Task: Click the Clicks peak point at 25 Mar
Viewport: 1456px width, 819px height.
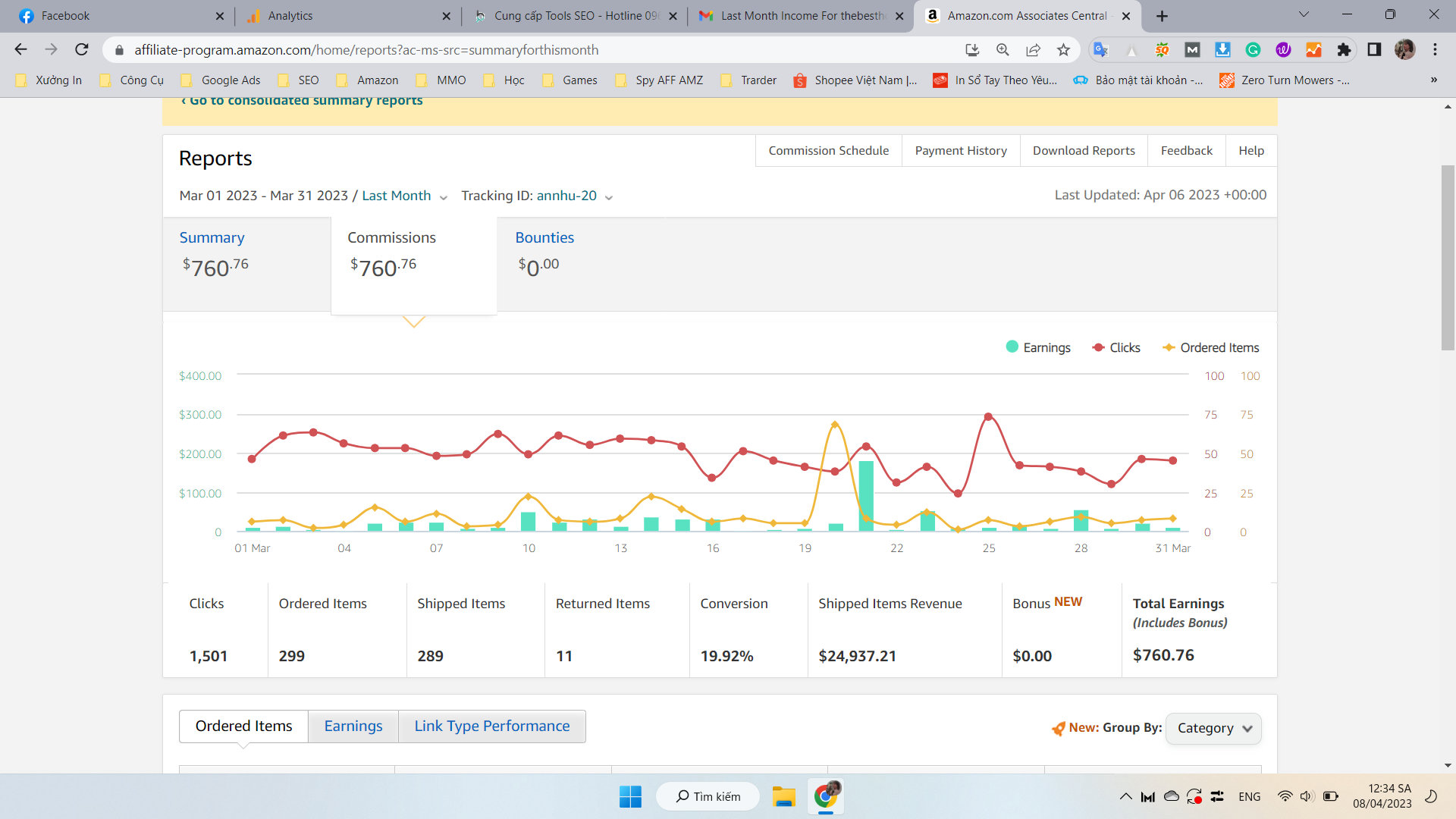Action: [988, 417]
